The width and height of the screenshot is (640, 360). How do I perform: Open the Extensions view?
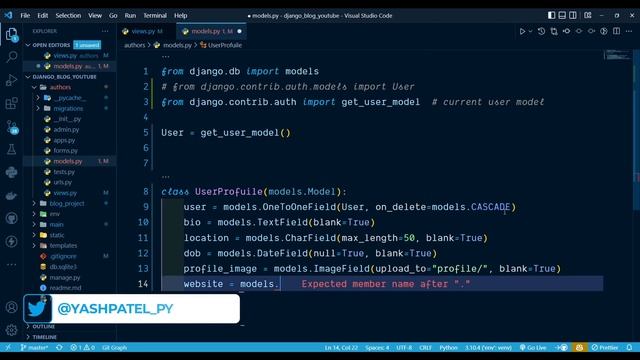click(11, 103)
